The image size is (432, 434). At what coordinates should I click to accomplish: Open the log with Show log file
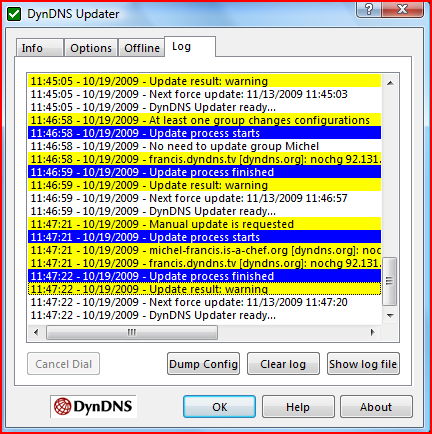[363, 364]
